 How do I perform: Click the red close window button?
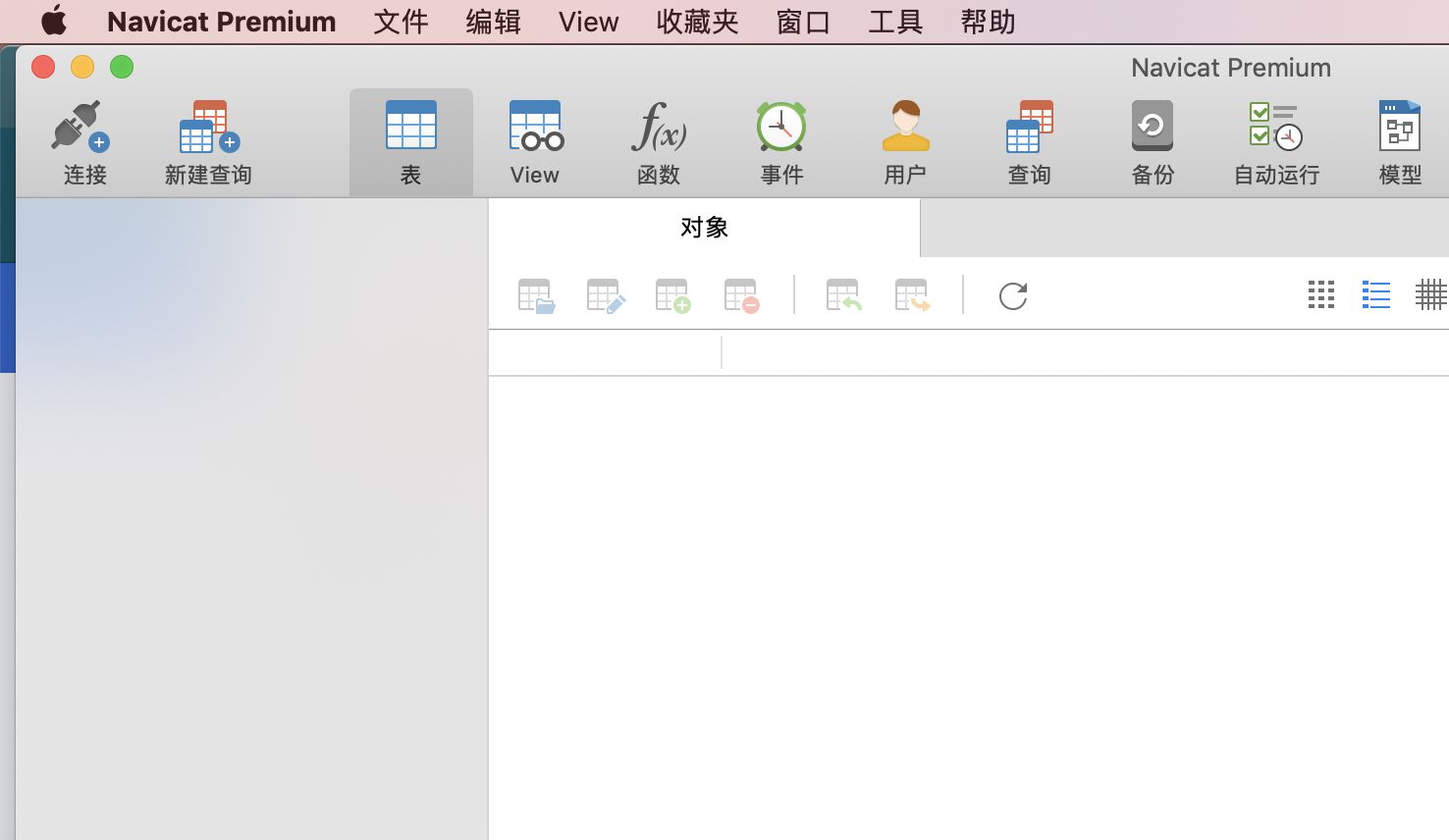click(x=43, y=67)
